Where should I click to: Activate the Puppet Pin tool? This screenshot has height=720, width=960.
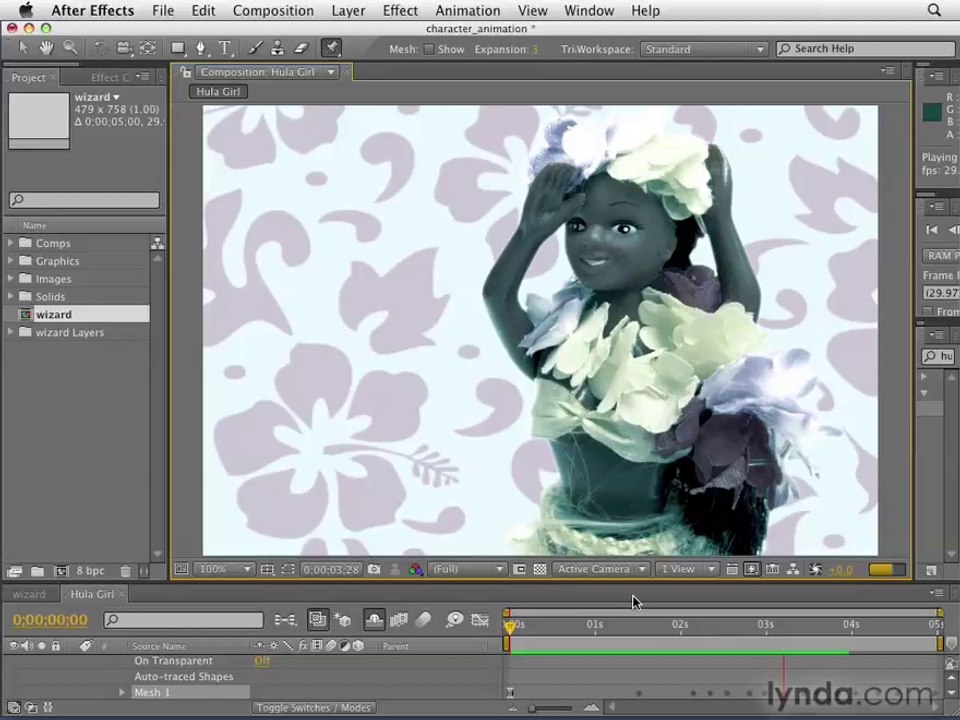click(331, 48)
